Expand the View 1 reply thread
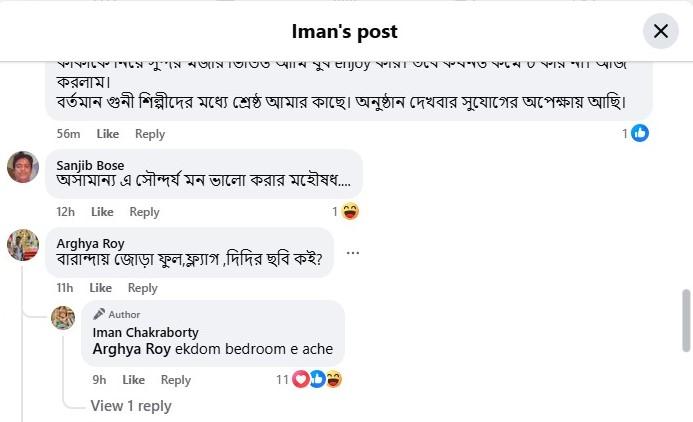The image size is (693, 422). coord(131,406)
